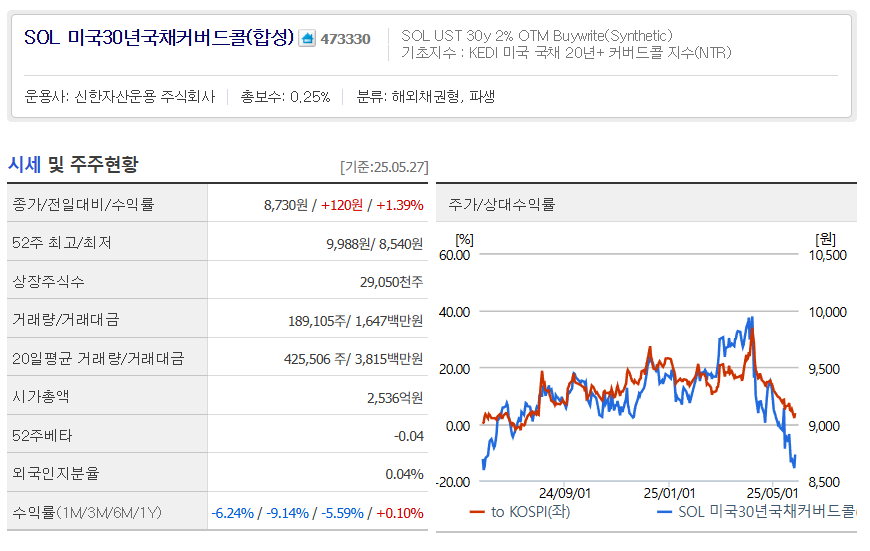The image size is (870, 551).
Task: Click the 9,500 right axis label
Action: coord(824,369)
